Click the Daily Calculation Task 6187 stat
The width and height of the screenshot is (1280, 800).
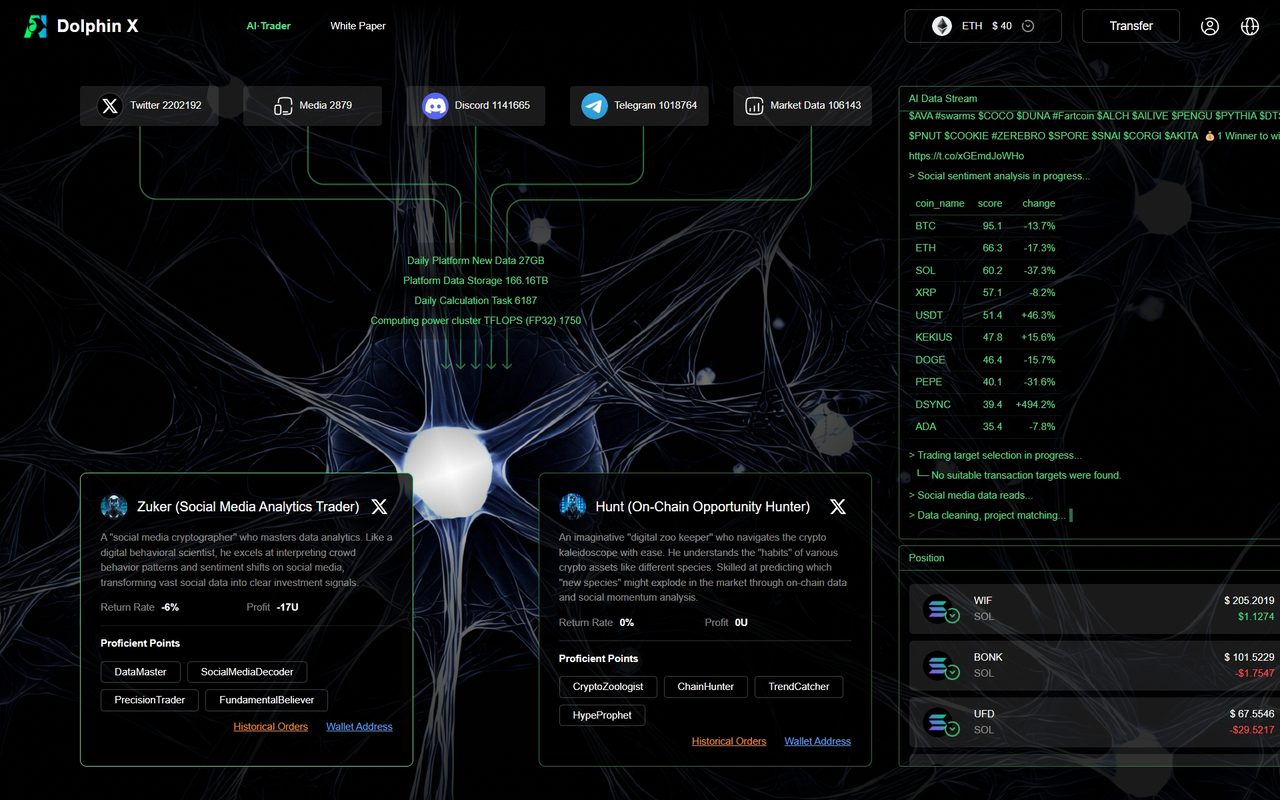[x=476, y=301]
